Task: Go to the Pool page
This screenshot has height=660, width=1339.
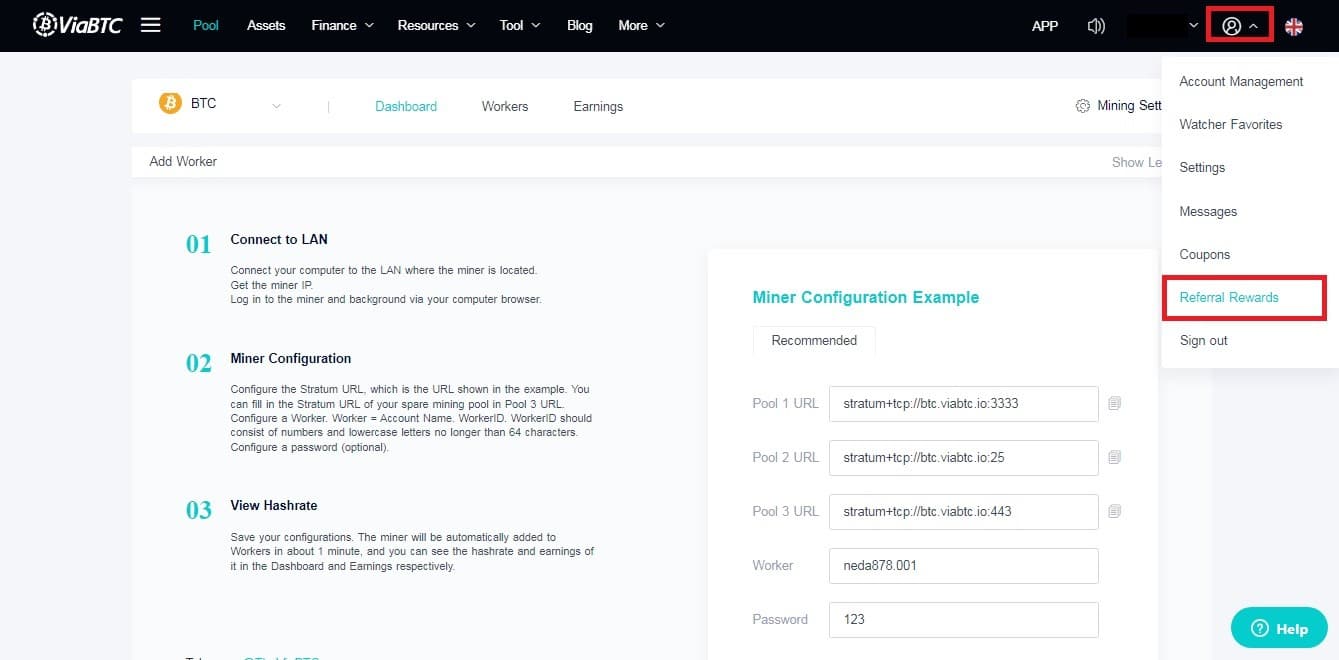Action: click(x=206, y=25)
